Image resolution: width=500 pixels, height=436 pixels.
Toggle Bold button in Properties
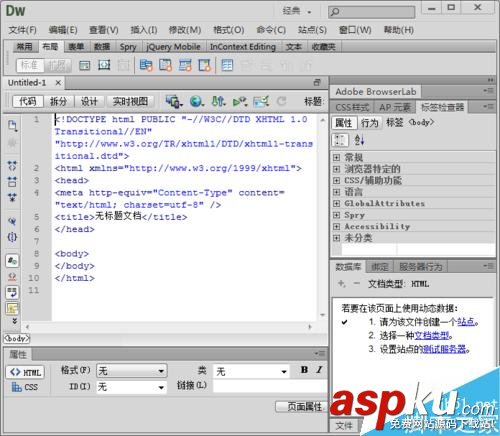pyautogui.click(x=304, y=370)
